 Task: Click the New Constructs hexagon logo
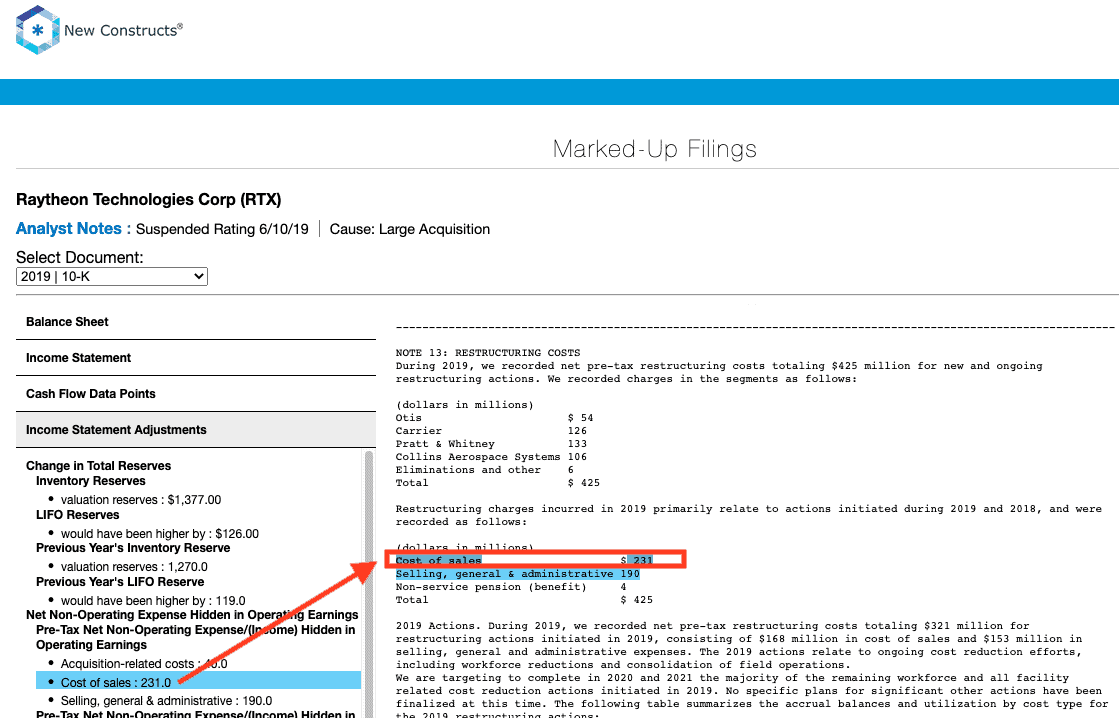coord(37,30)
